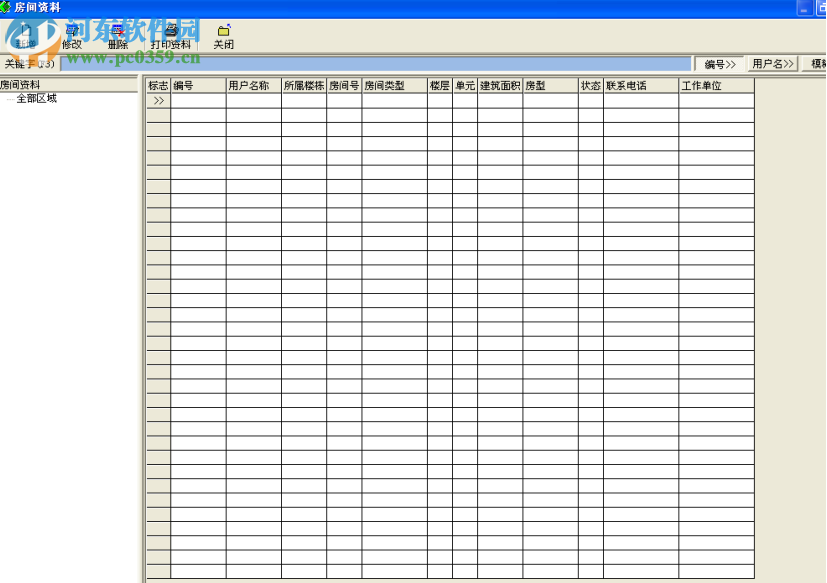Click the 房型 column header
Viewport: 827px width, 583px height.
click(x=551, y=85)
